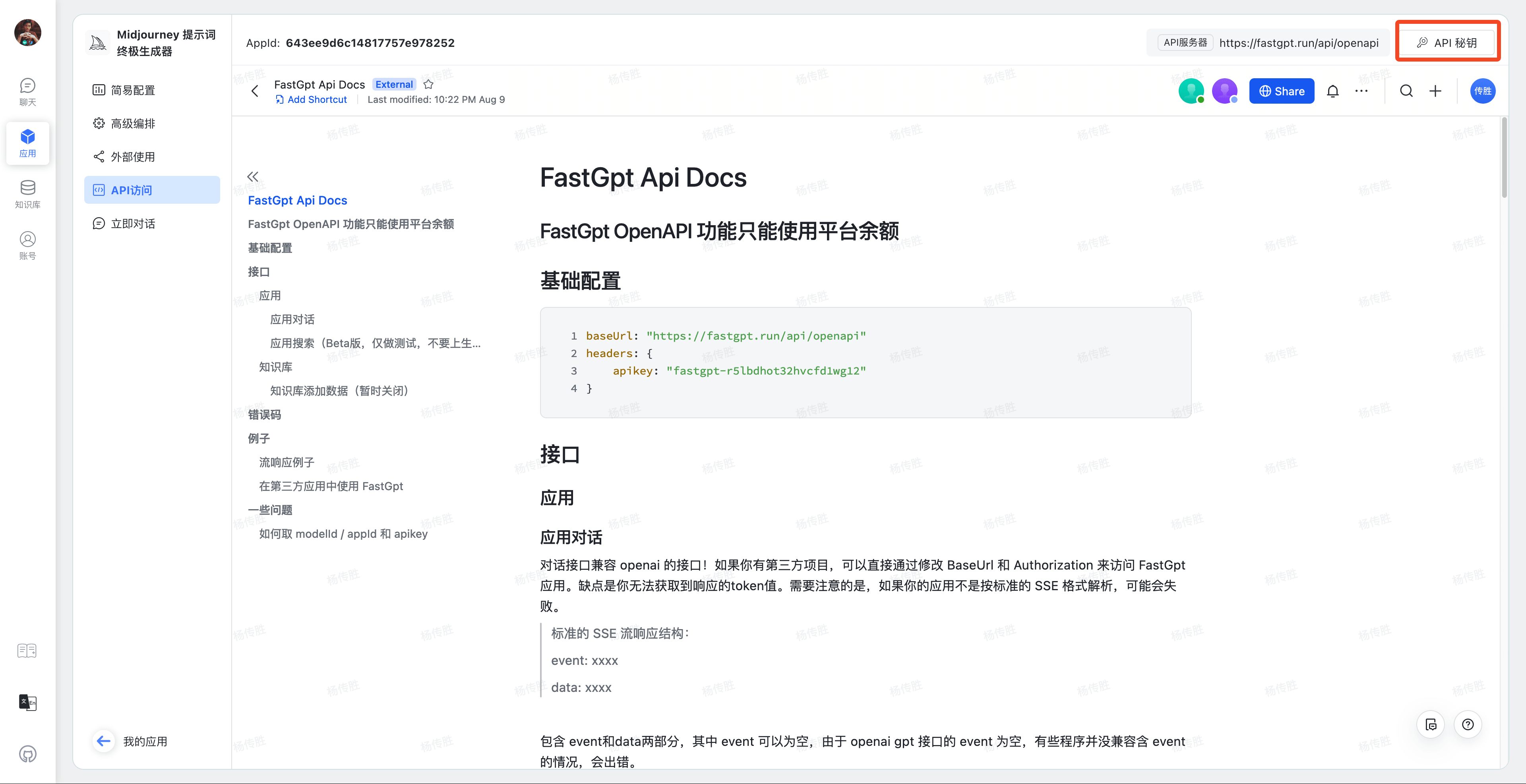Open the account (账号) sidebar icon
This screenshot has height=784, width=1526.
[x=27, y=245]
